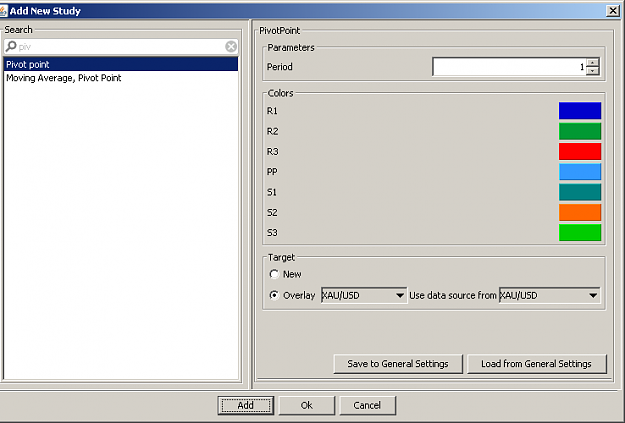625x423 pixels.
Task: Increase the Period value with up arrow
Action: (593, 63)
